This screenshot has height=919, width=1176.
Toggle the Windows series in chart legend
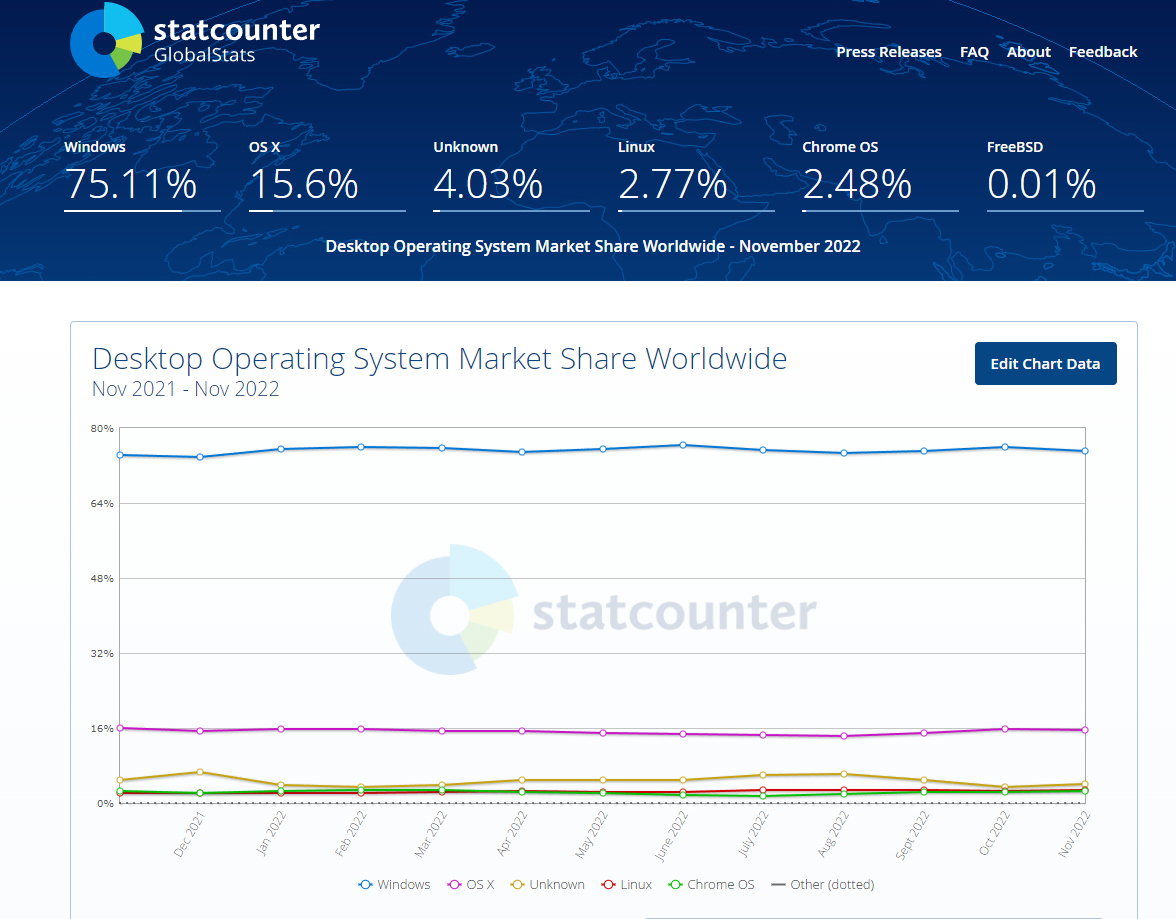(395, 885)
